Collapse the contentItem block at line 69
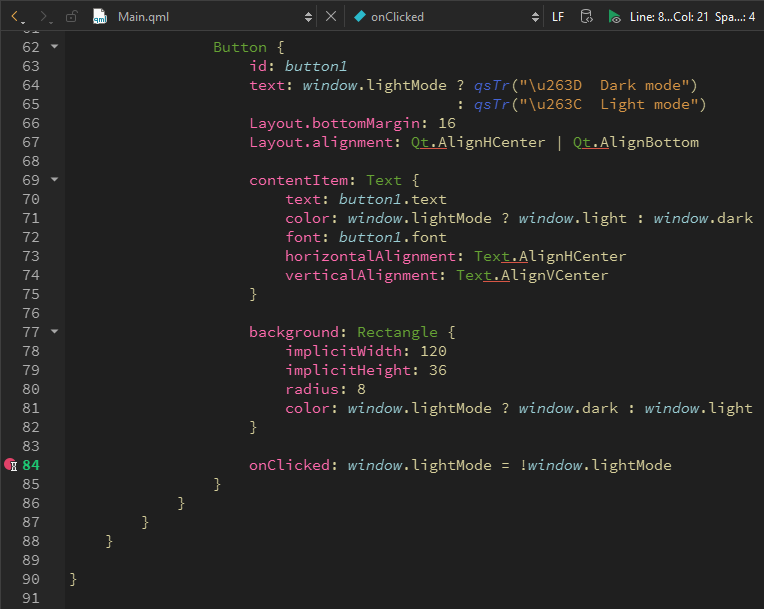This screenshot has height=609, width=764. [x=55, y=180]
